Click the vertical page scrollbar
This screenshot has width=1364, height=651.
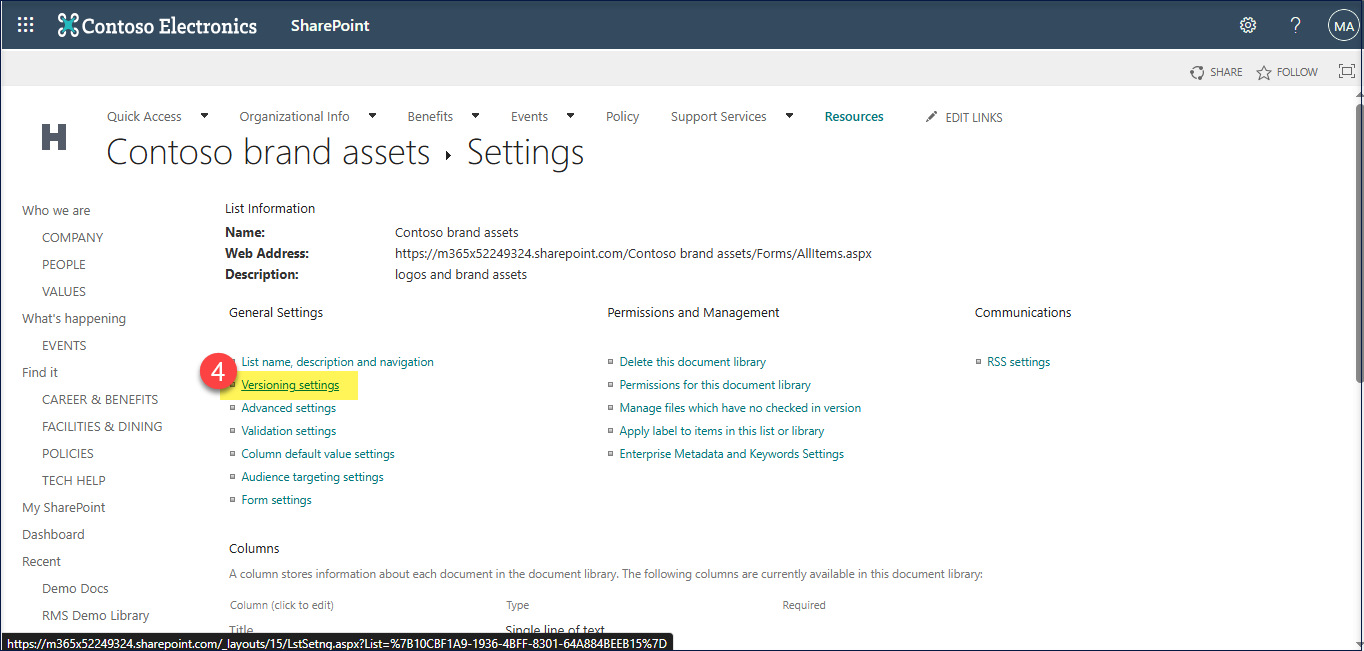1357,240
